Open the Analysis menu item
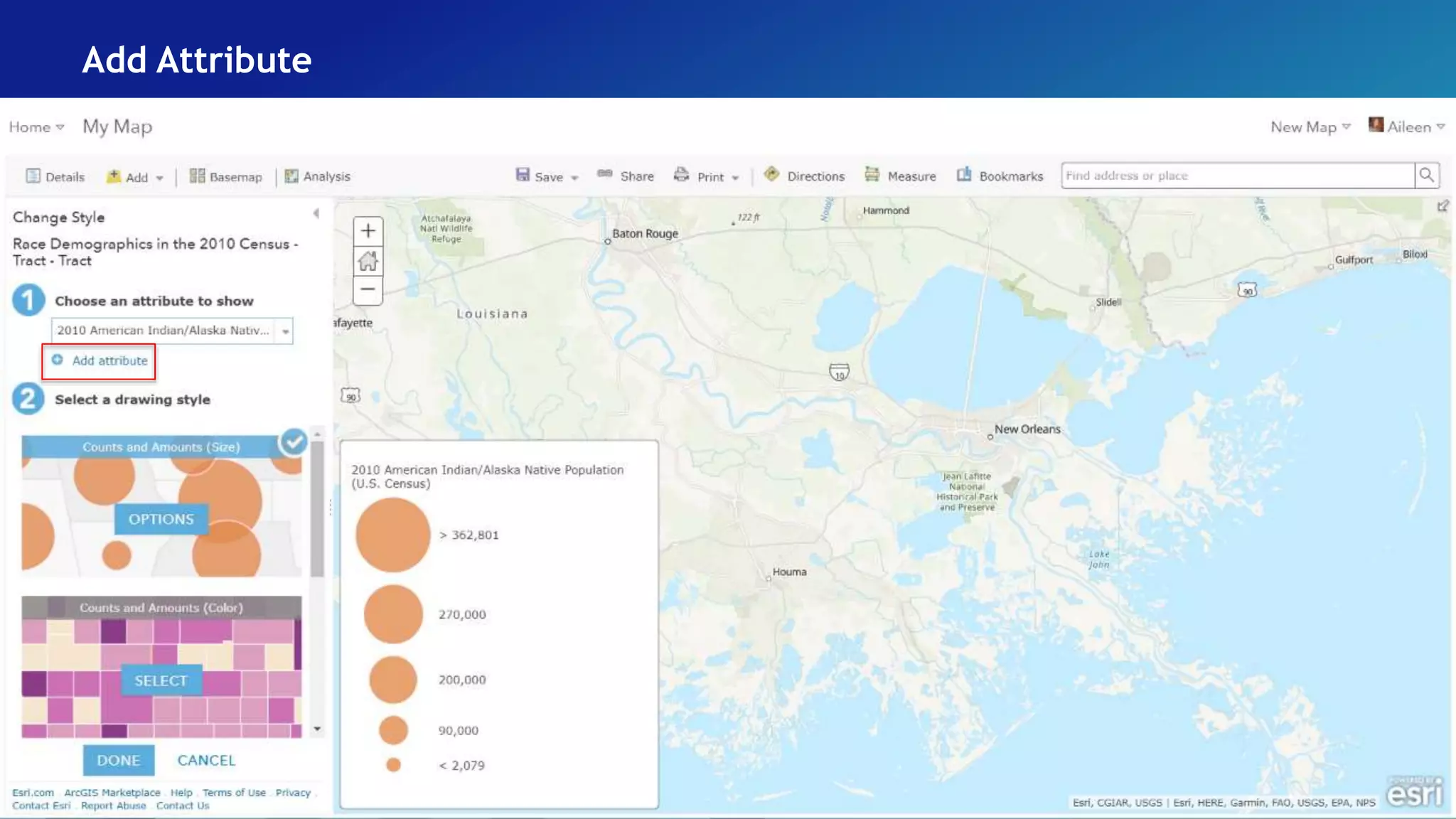Image resolution: width=1456 pixels, height=819 pixels. 318,176
